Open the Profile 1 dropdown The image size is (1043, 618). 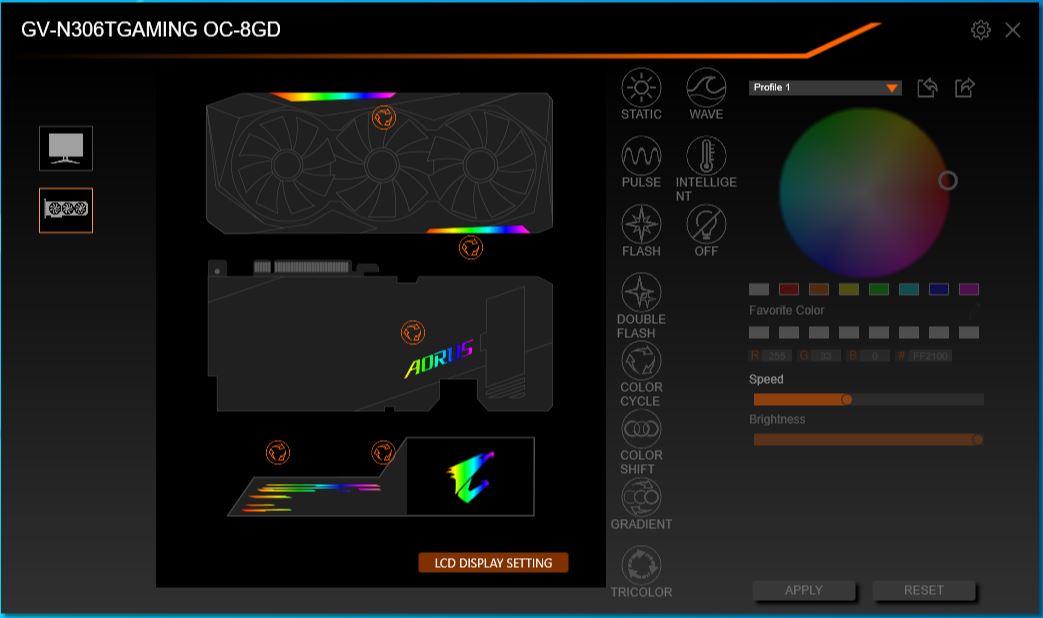pos(825,87)
